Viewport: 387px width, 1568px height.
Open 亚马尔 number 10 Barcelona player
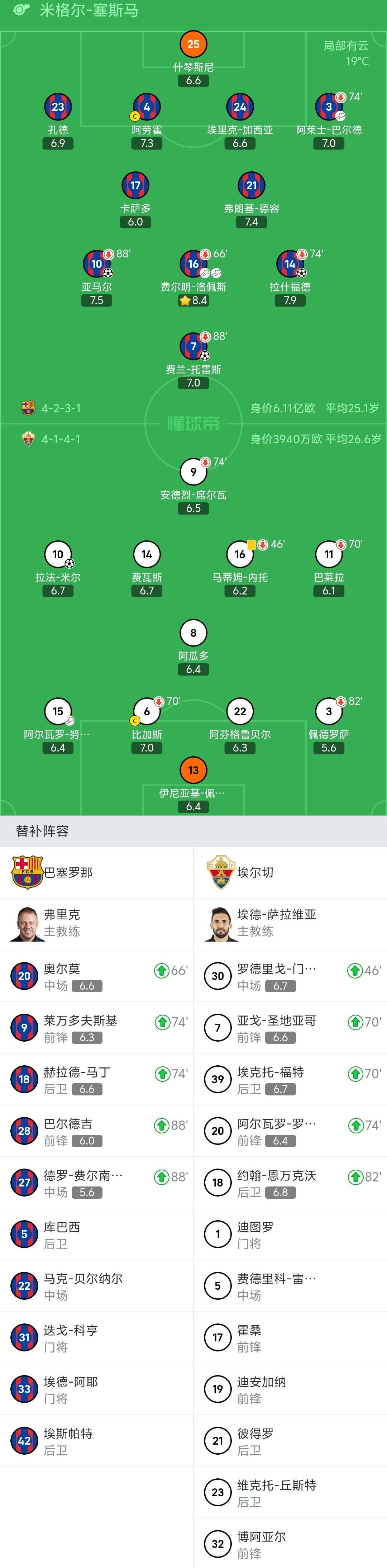pyautogui.click(x=97, y=264)
